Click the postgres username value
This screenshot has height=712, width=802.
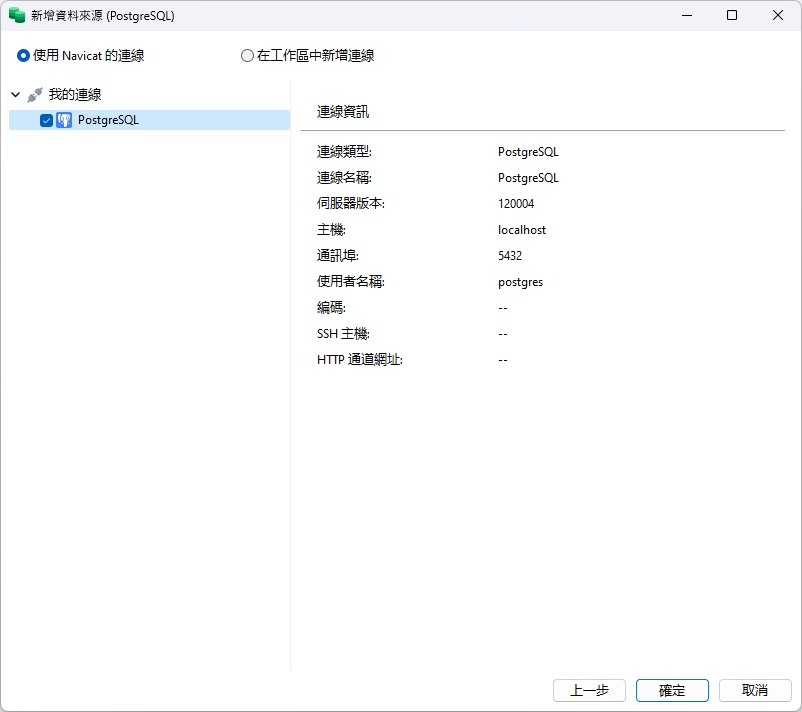pos(520,281)
